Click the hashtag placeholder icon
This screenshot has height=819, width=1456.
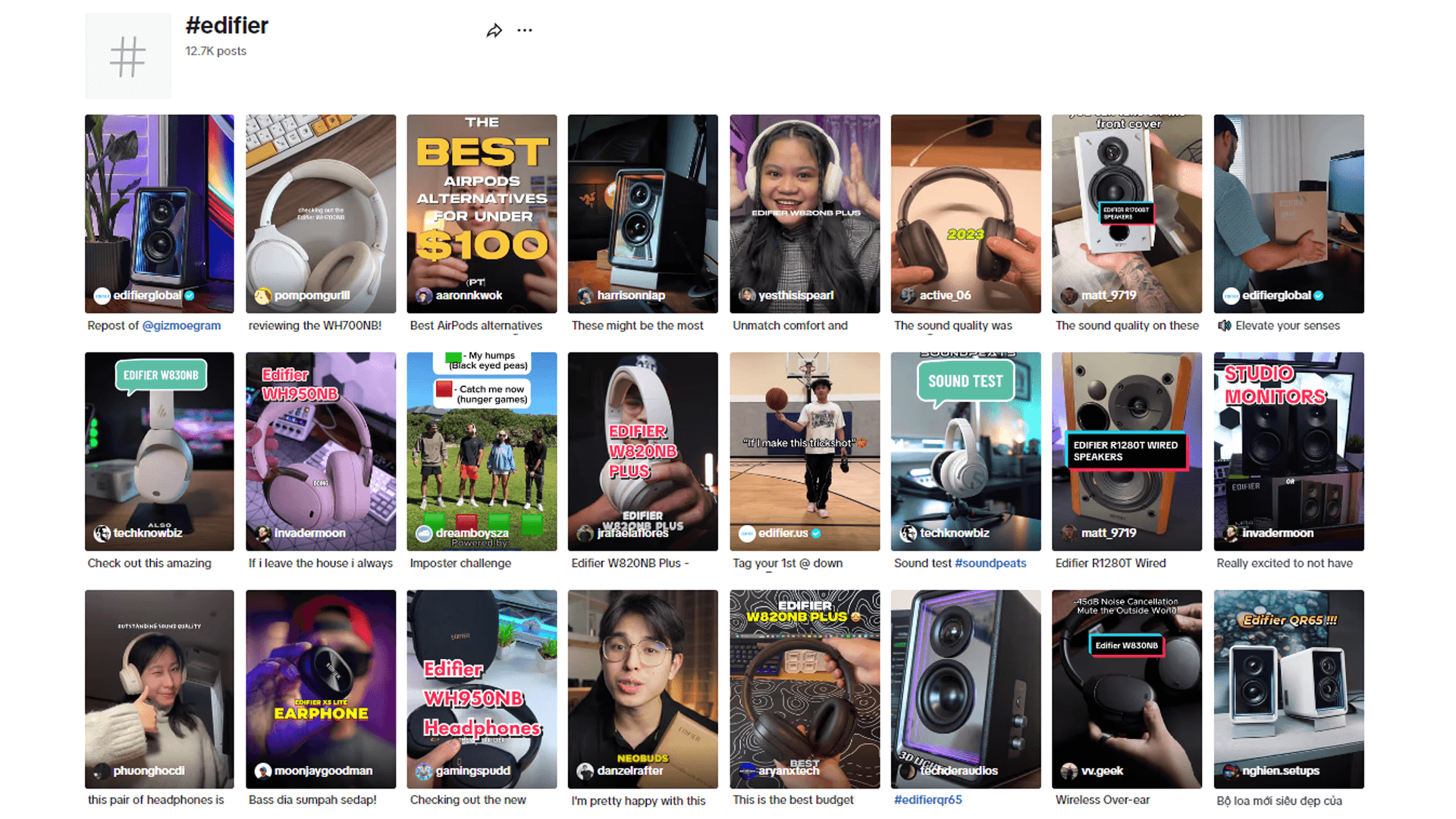coord(128,56)
